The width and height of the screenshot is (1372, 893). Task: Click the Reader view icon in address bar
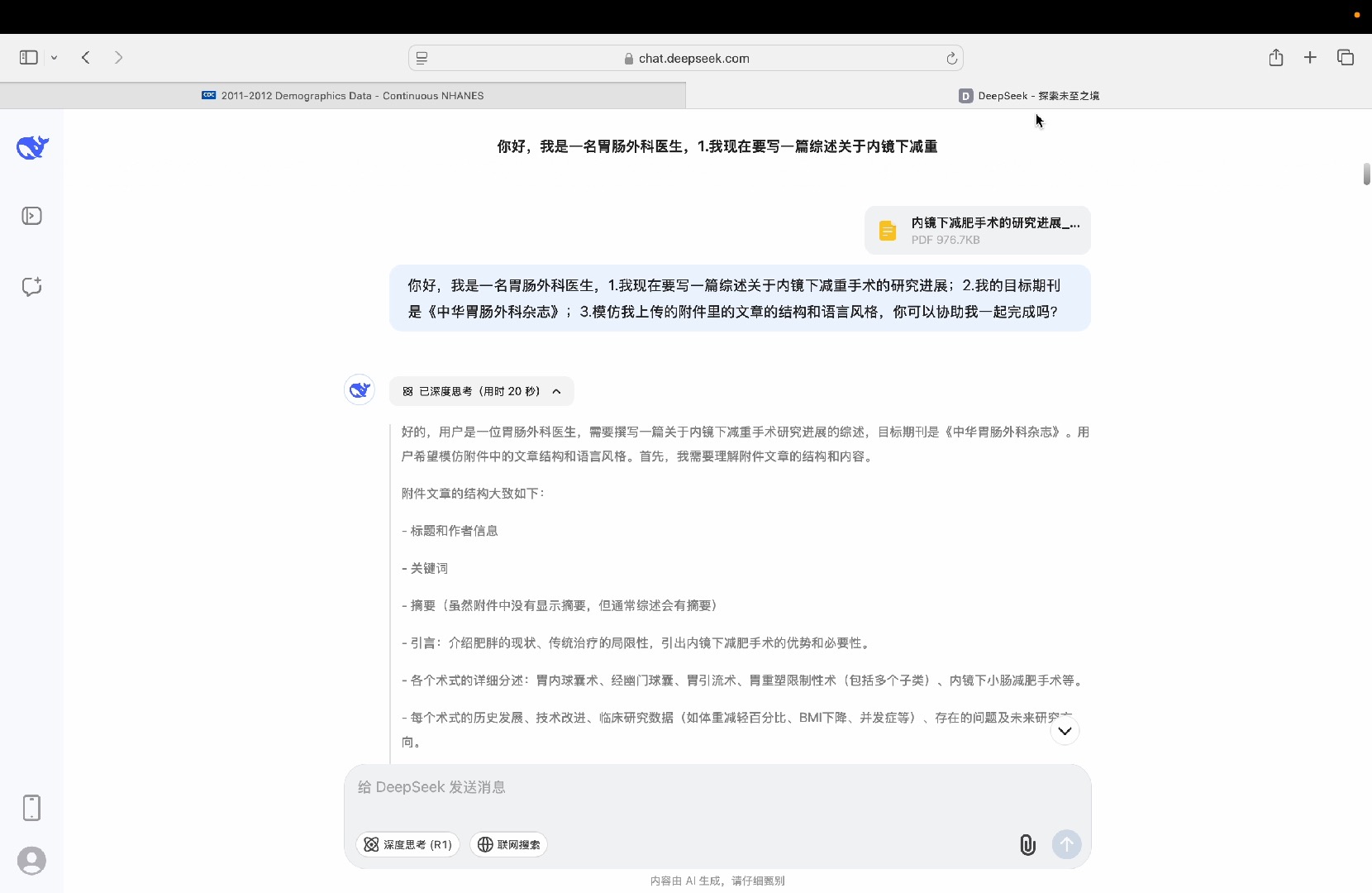click(x=422, y=58)
